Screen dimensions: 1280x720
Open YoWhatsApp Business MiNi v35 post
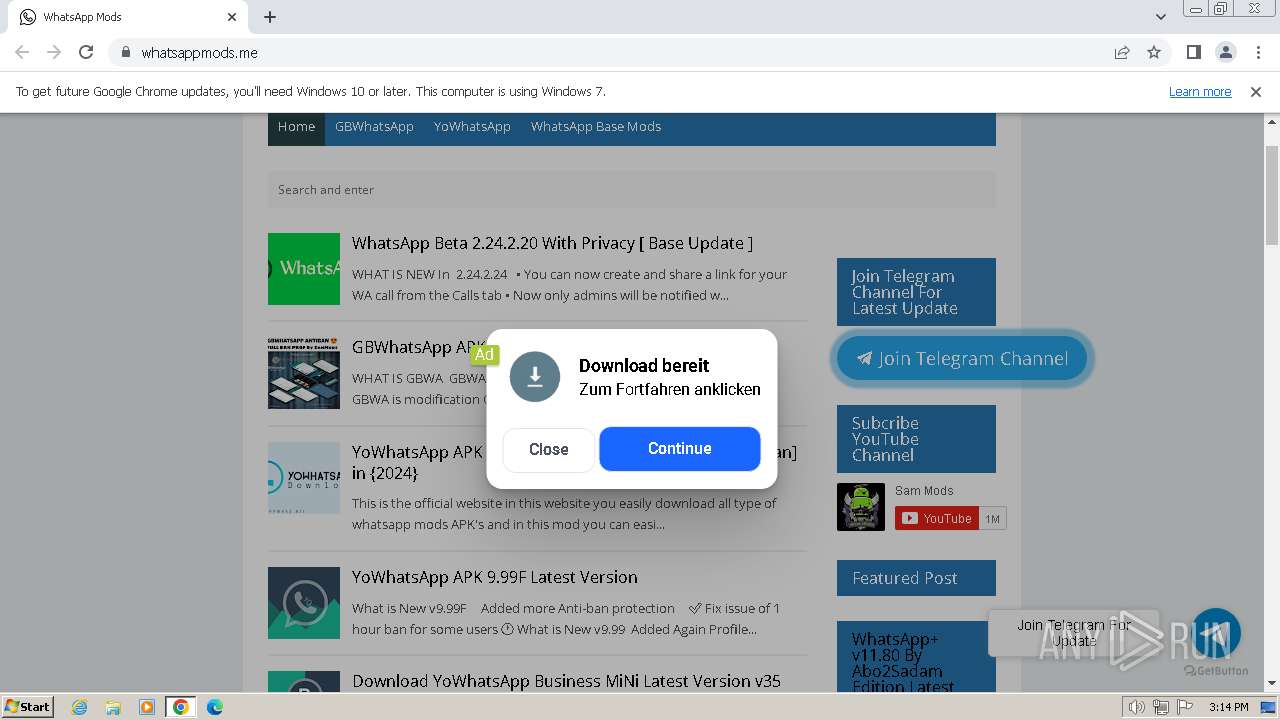click(x=566, y=681)
